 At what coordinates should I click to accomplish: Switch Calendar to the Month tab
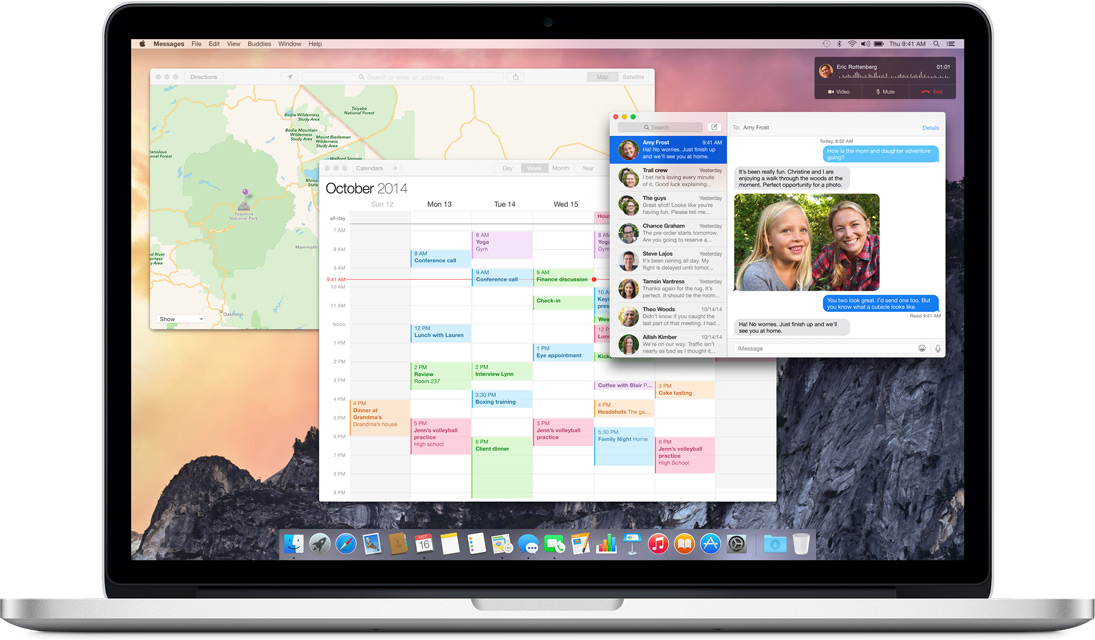click(561, 168)
